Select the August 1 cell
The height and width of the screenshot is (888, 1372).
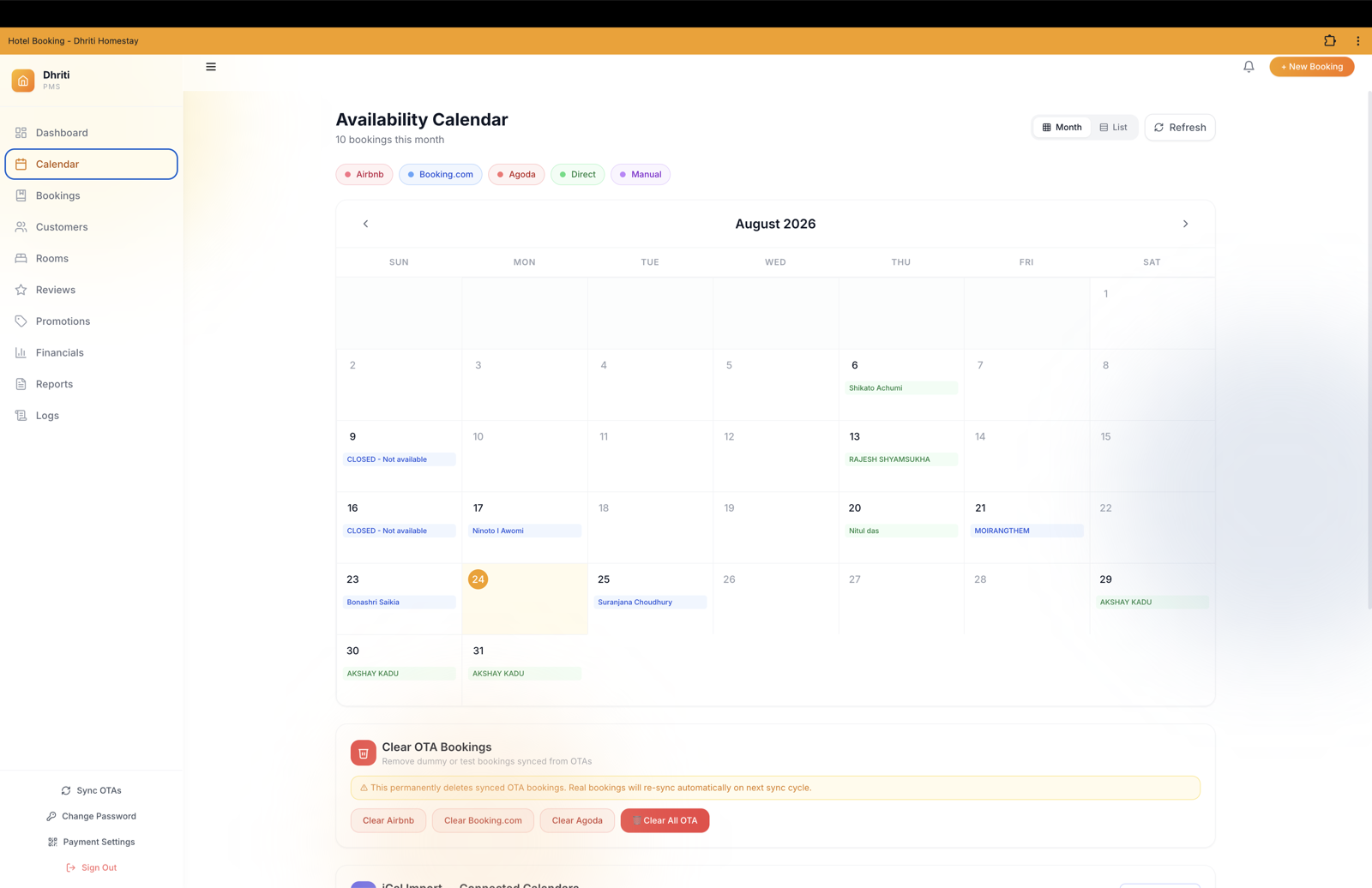pyautogui.click(x=1152, y=313)
